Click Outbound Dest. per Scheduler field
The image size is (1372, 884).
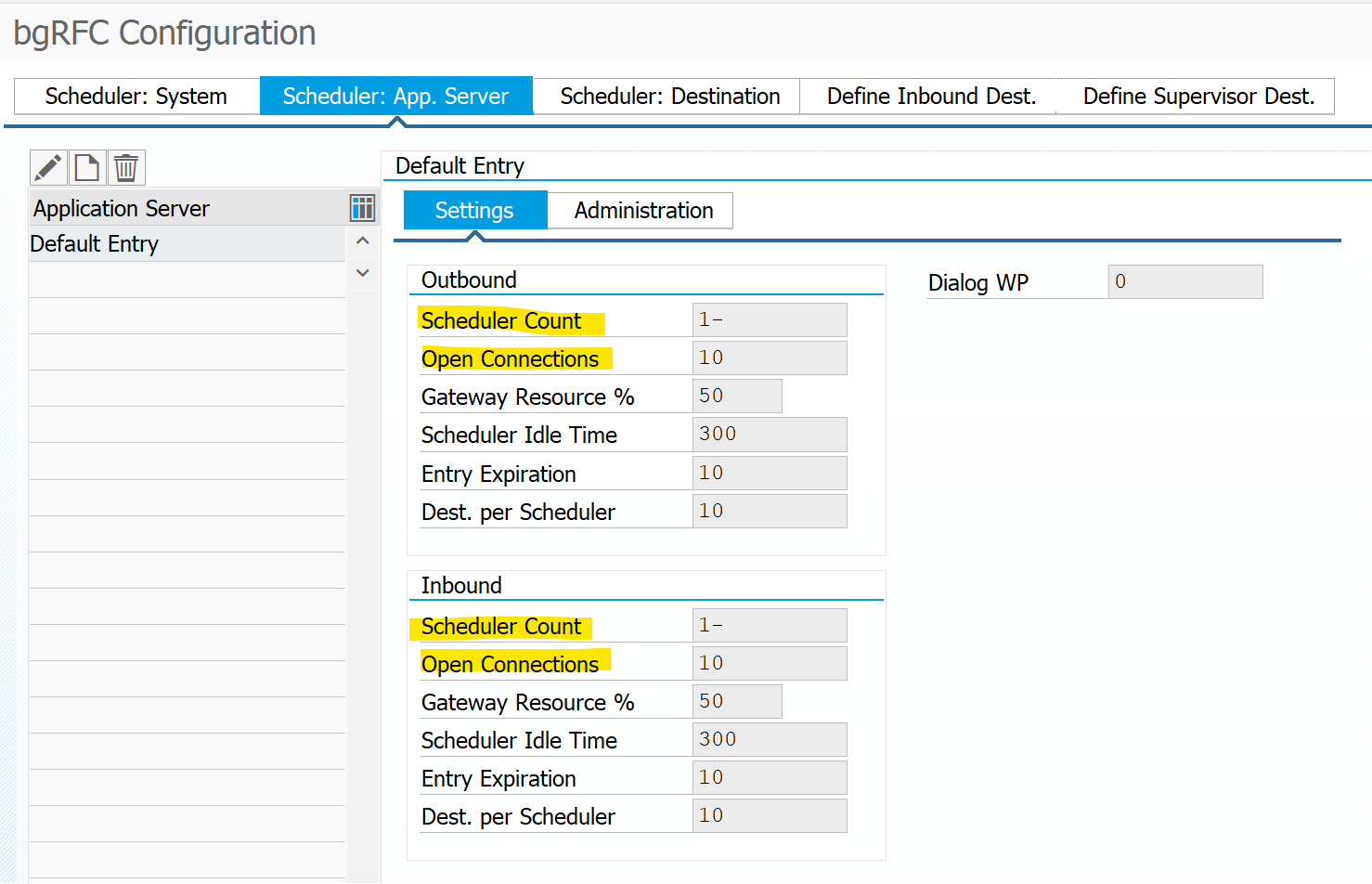click(x=769, y=512)
